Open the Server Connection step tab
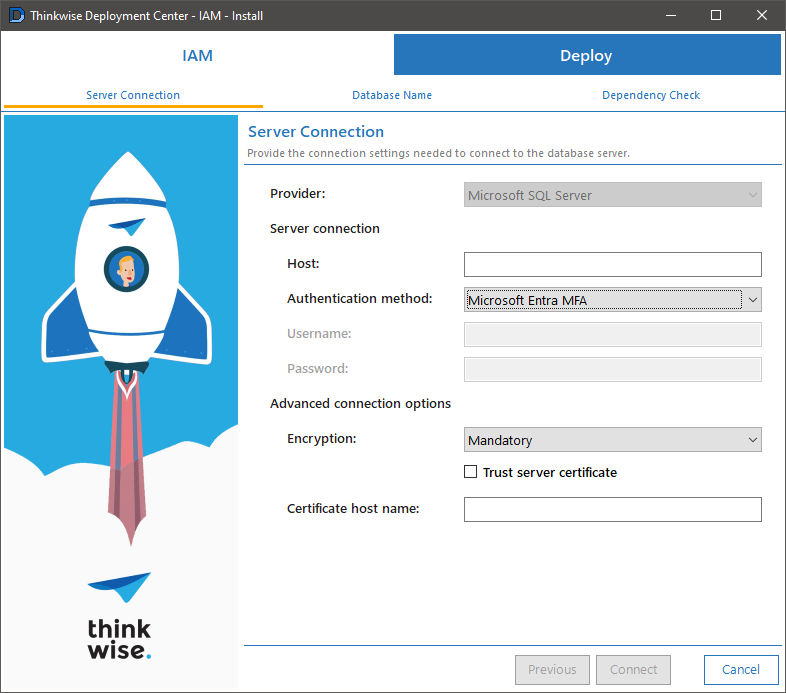The width and height of the screenshot is (786, 693). pyautogui.click(x=133, y=95)
